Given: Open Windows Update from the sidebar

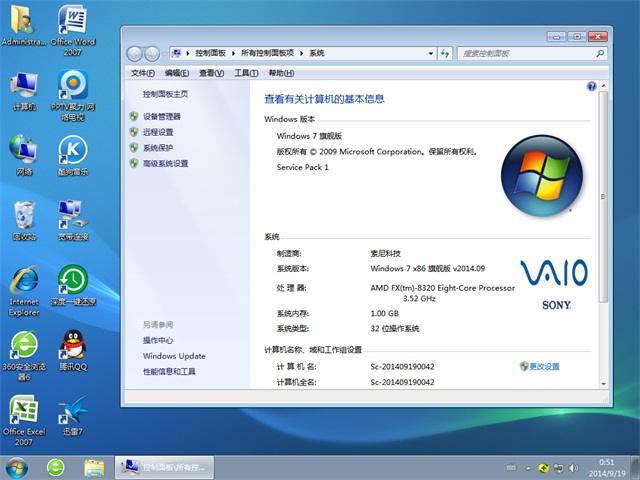Looking at the screenshot, I should click(173, 356).
